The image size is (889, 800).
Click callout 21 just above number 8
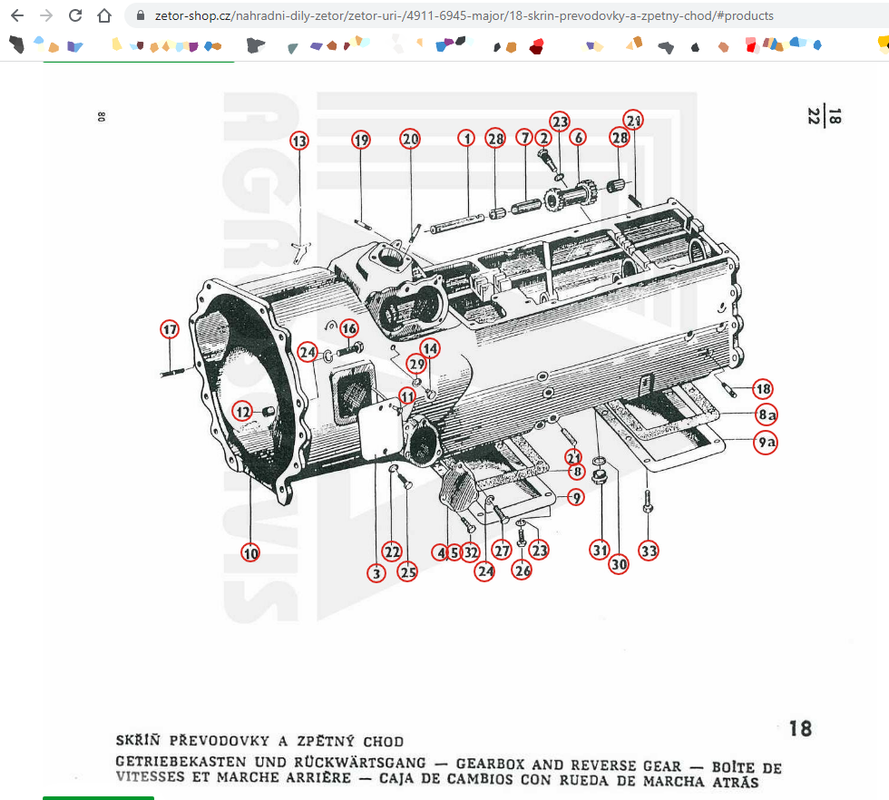573,457
